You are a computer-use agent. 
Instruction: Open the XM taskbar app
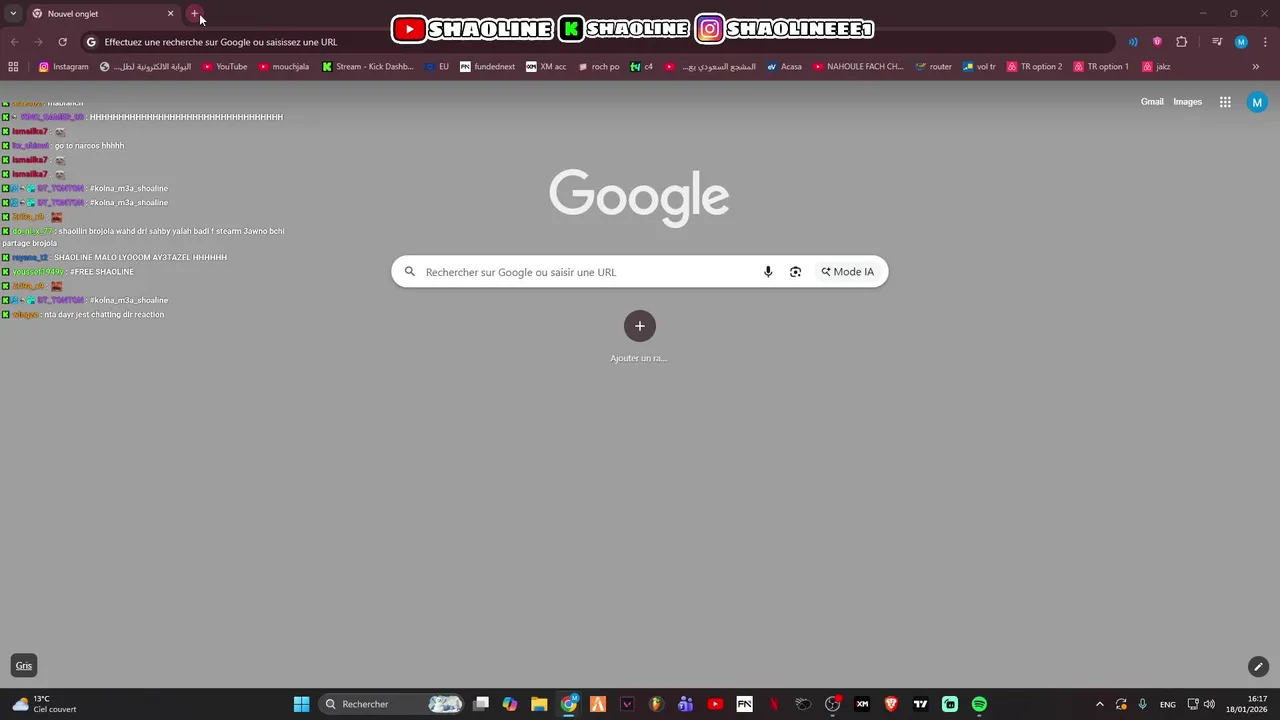pos(862,704)
